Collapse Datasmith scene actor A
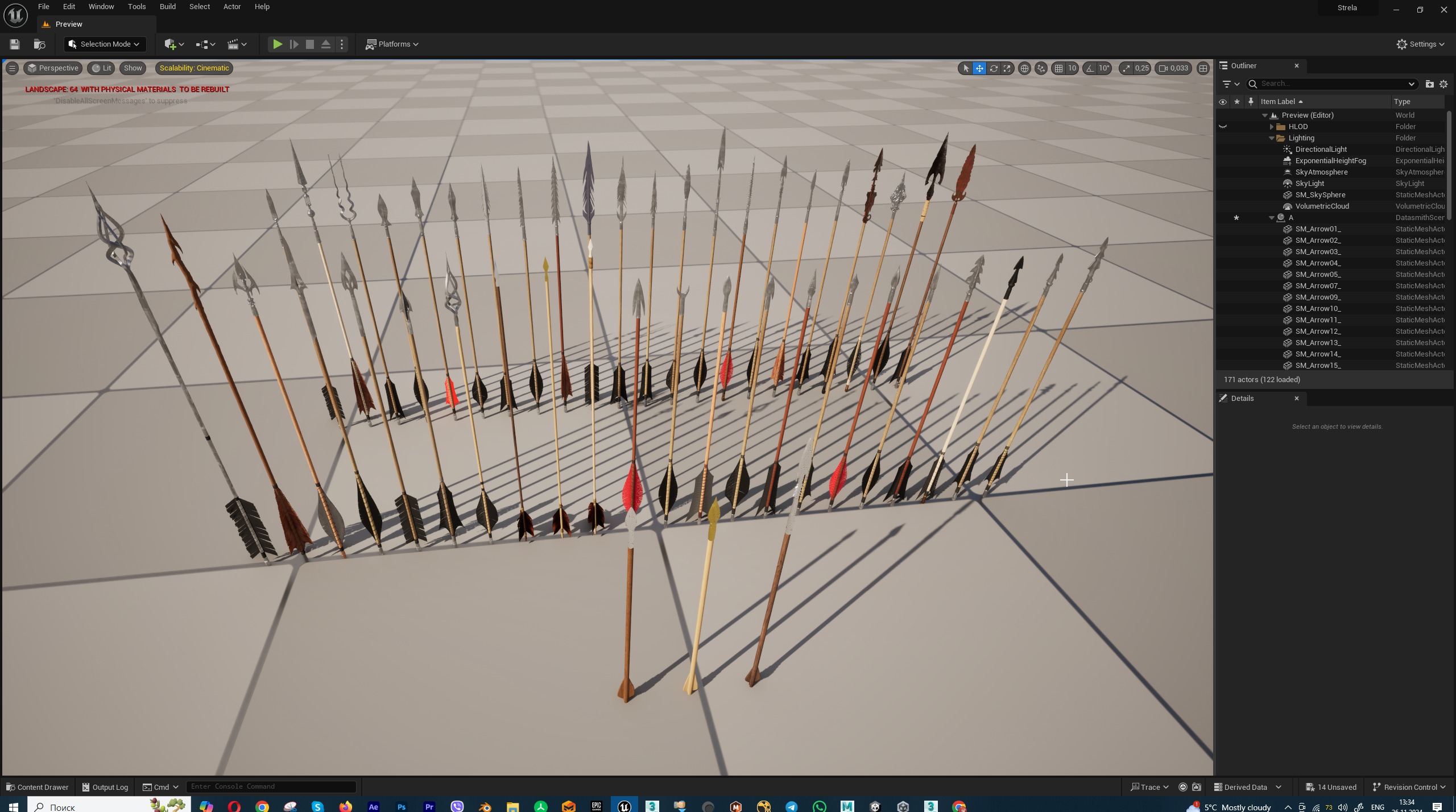Viewport: 1456px width, 812px height. pos(1272,218)
